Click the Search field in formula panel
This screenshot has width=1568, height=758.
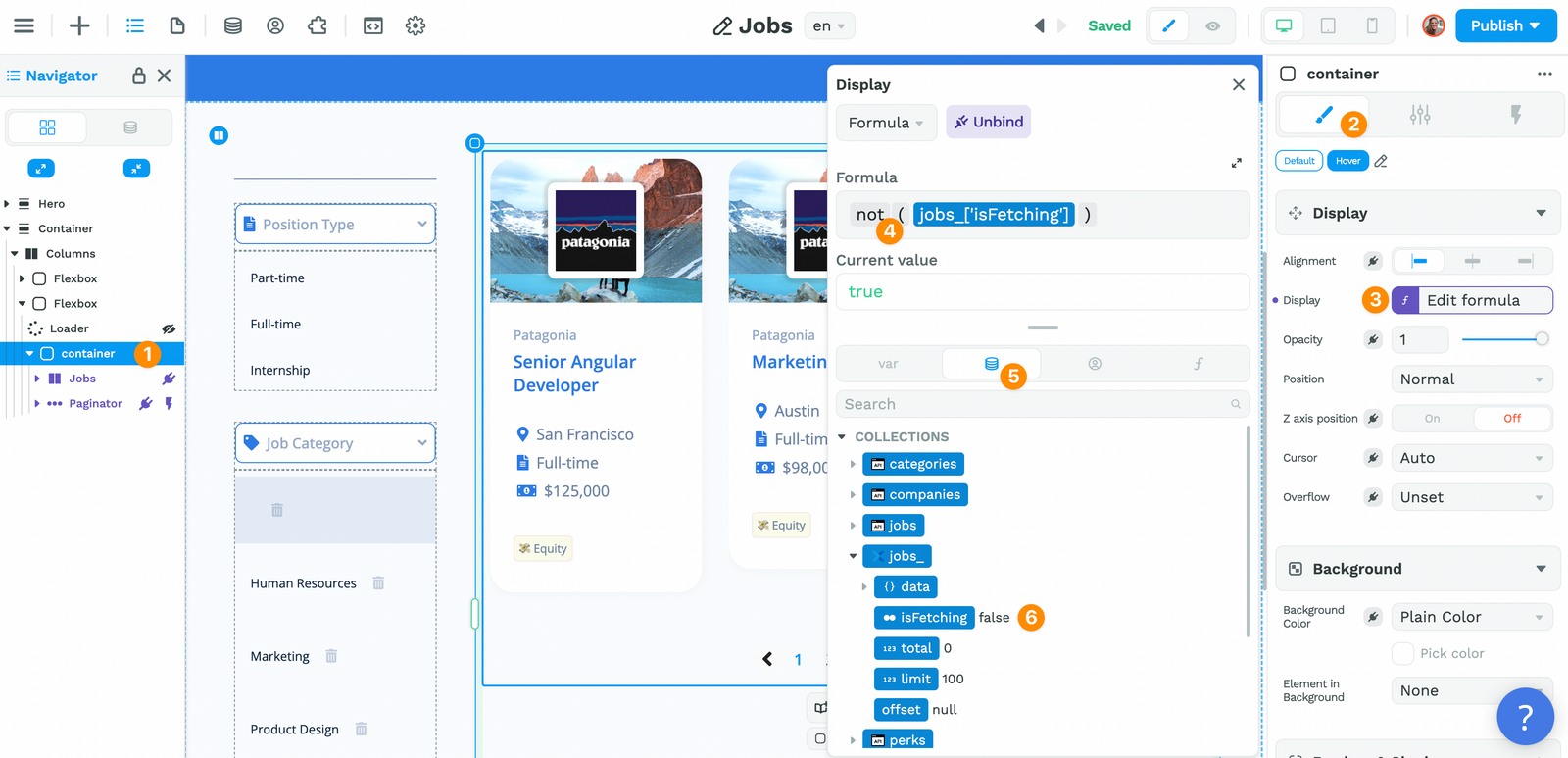[x=1034, y=404]
